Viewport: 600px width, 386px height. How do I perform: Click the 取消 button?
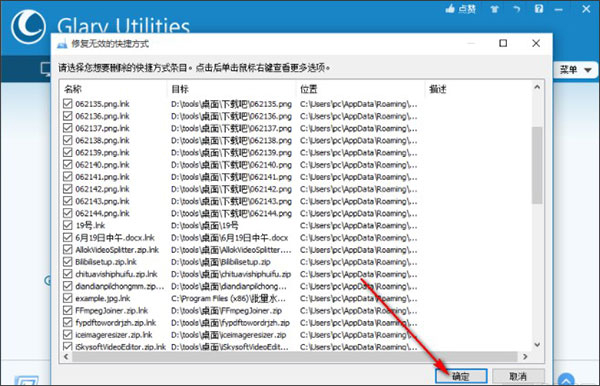518,376
